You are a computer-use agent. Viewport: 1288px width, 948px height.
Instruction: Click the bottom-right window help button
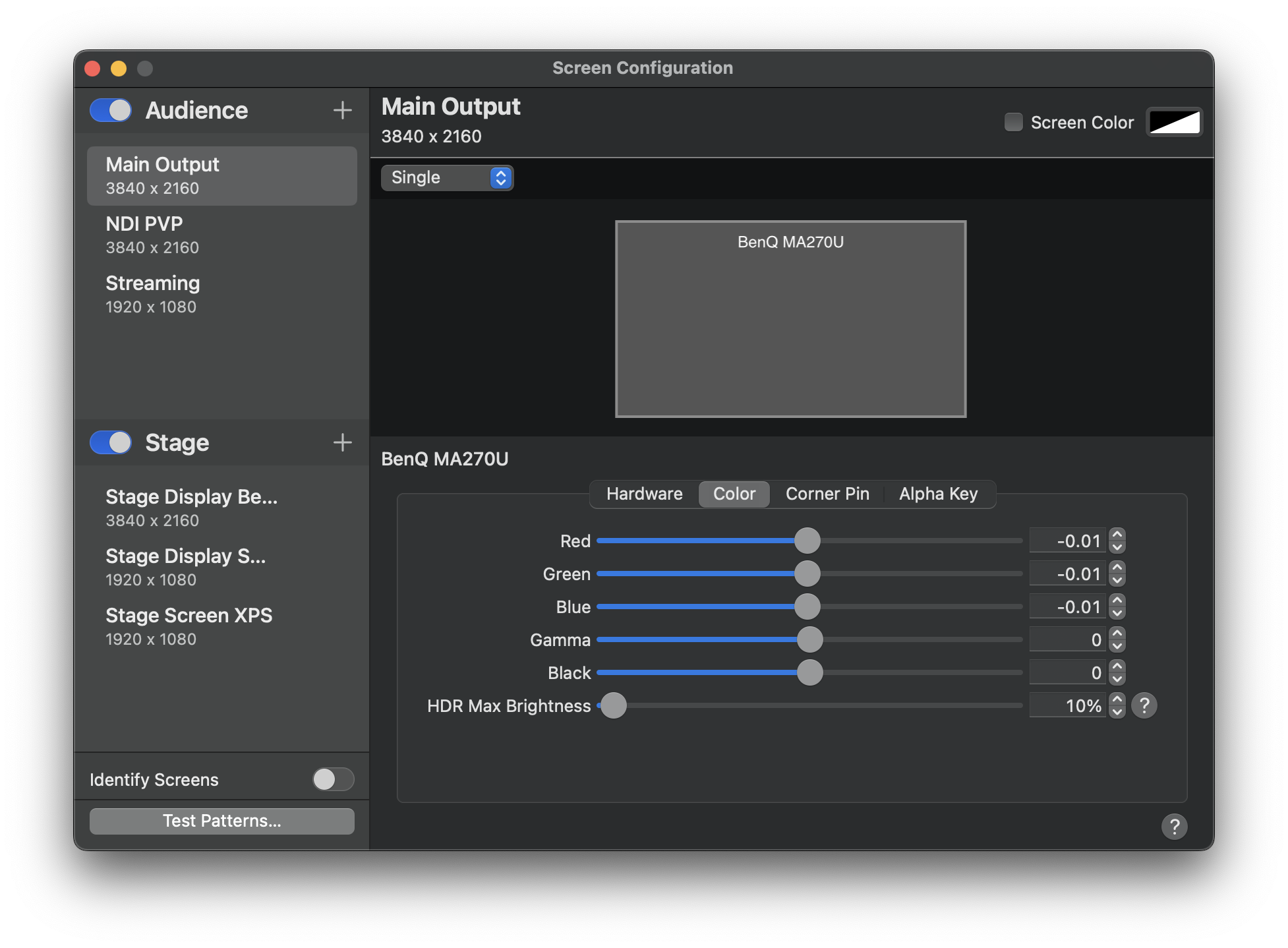[1174, 826]
